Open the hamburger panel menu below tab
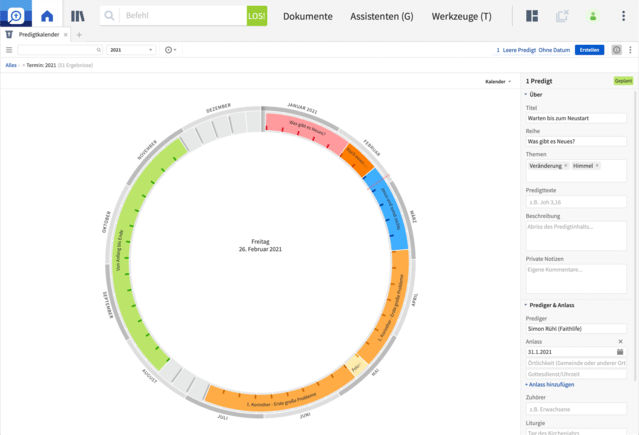Image resolution: width=639 pixels, height=435 pixels. click(x=9, y=50)
